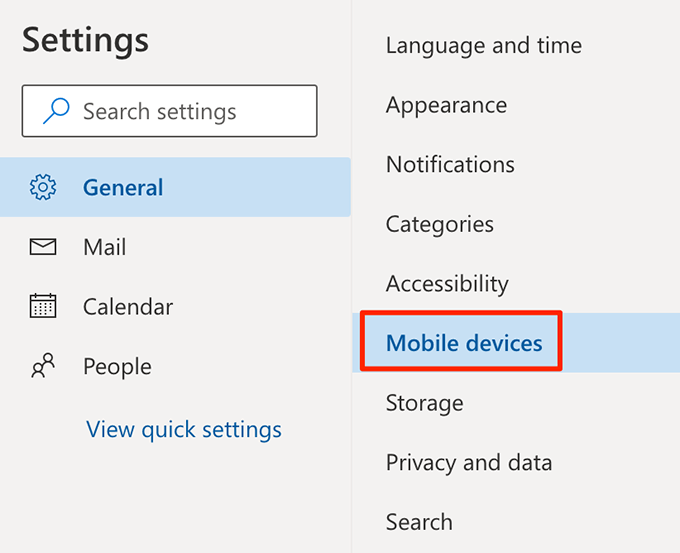Choose the Appearance option
The width and height of the screenshot is (680, 553).
(446, 105)
